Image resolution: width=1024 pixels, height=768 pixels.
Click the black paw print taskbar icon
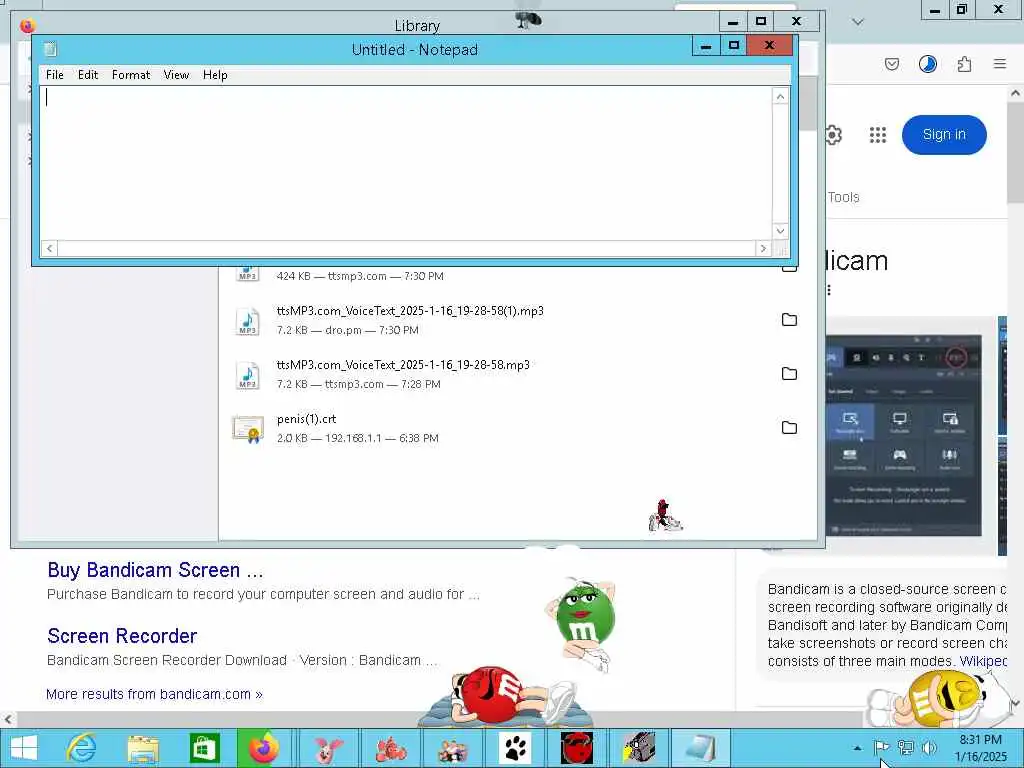[x=515, y=748]
